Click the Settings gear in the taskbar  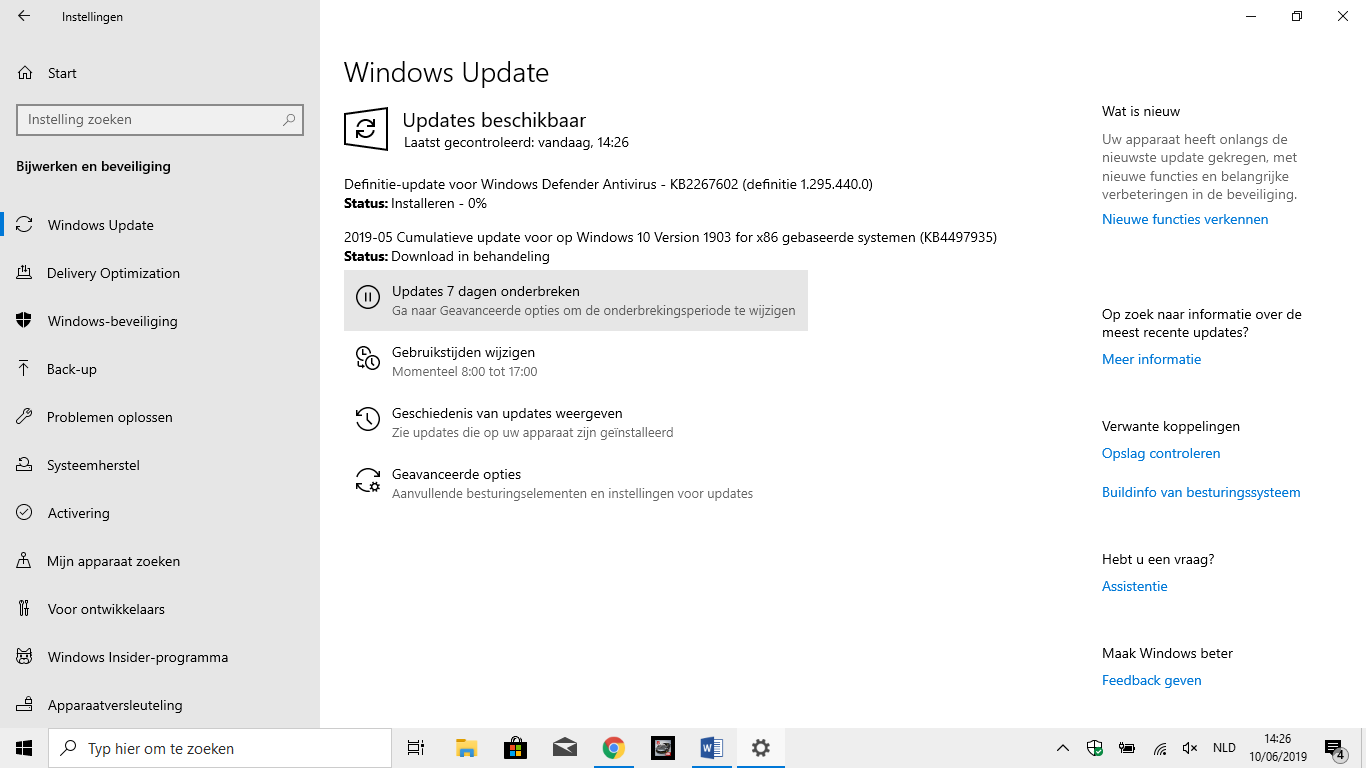[760, 748]
